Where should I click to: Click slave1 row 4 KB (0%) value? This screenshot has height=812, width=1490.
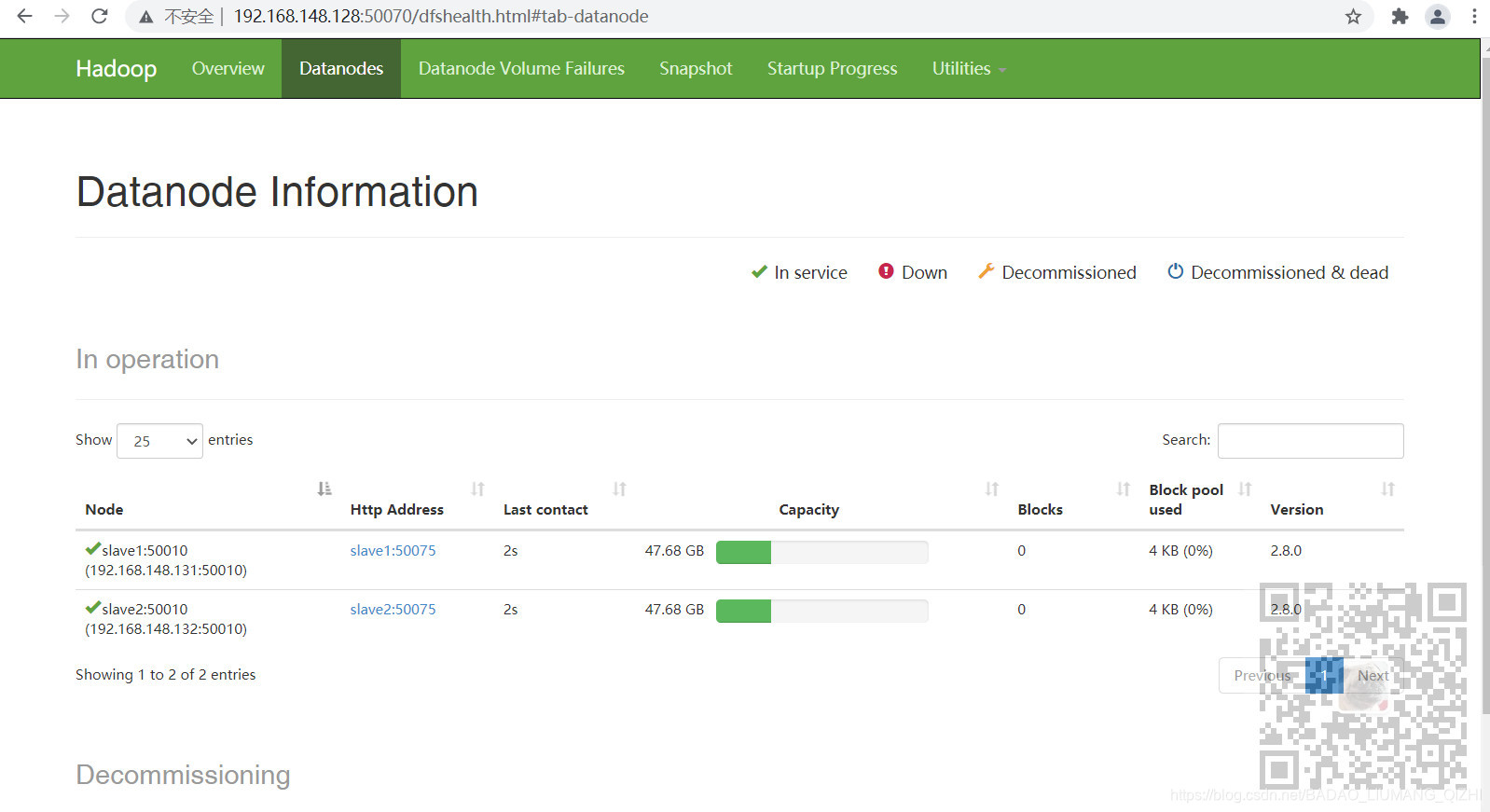pos(1180,550)
